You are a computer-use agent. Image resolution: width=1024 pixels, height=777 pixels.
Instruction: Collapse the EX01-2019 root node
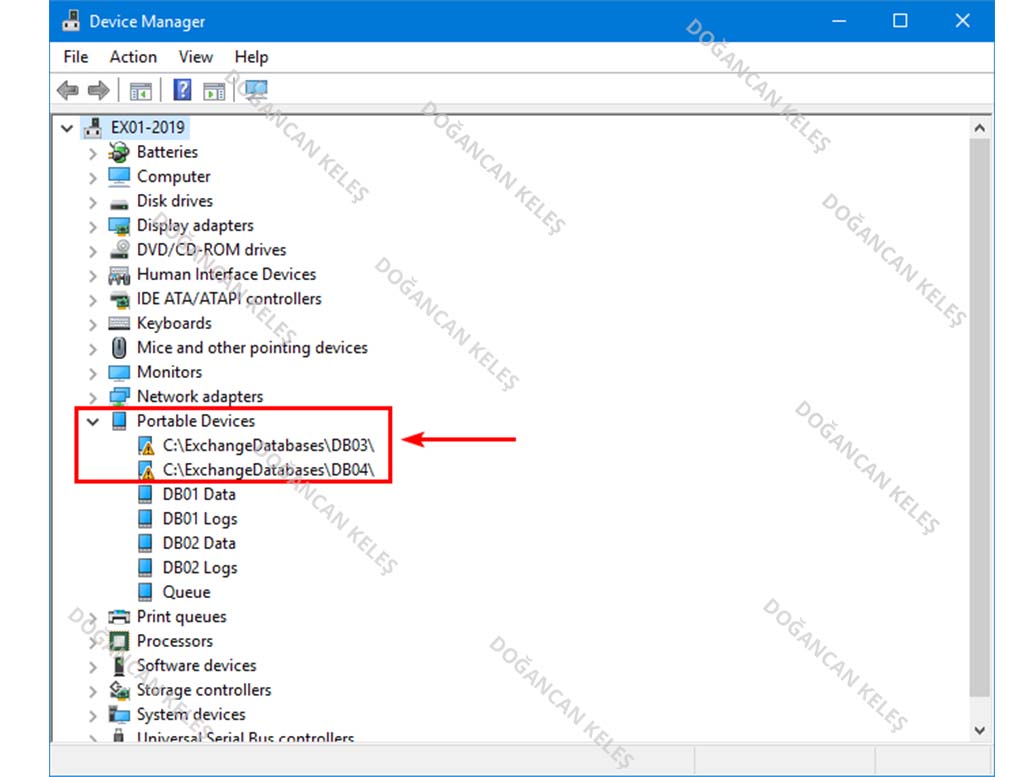67,128
